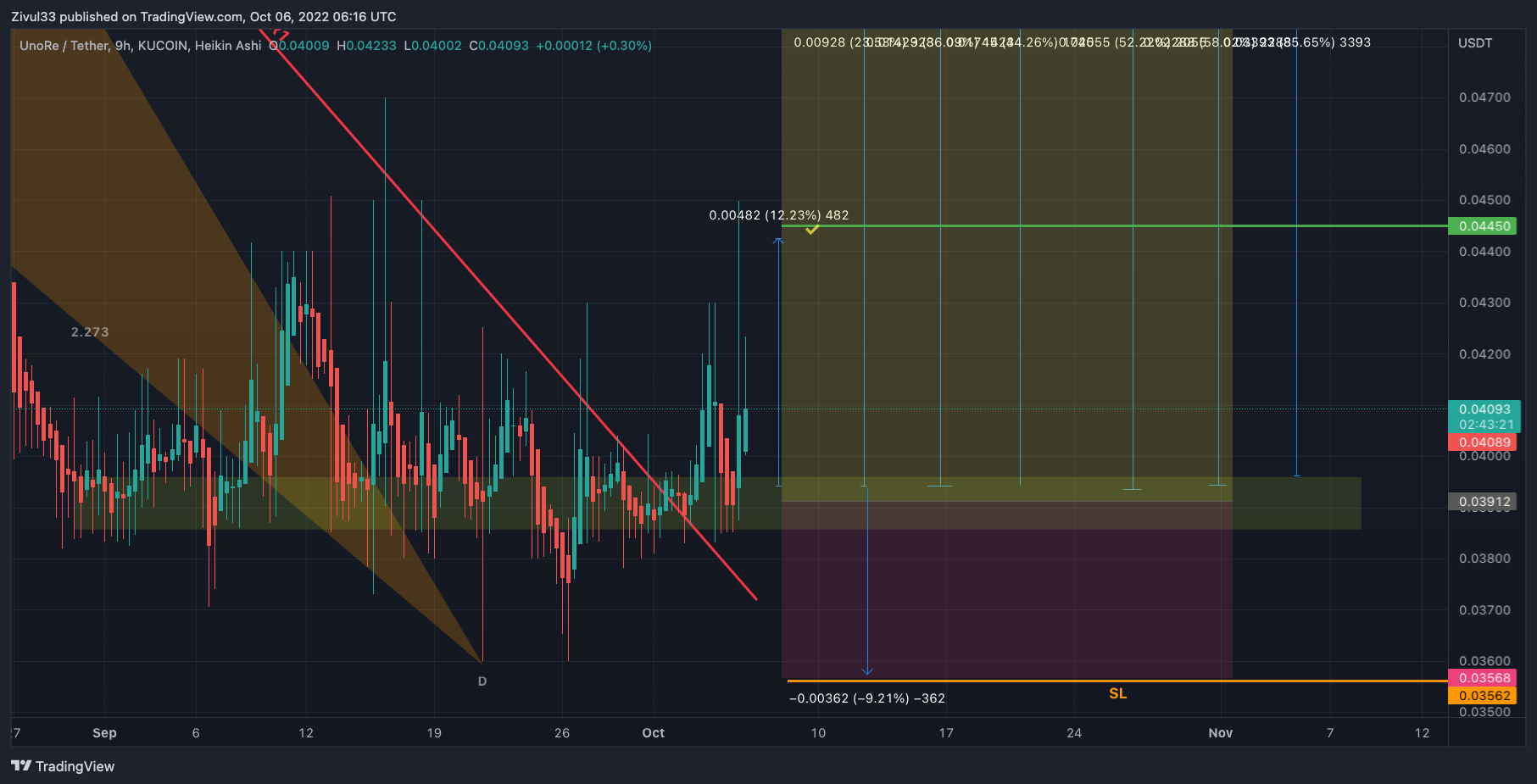Click the 0.03600 price axis label
Viewport: 1537px width, 784px height.
(1484, 661)
